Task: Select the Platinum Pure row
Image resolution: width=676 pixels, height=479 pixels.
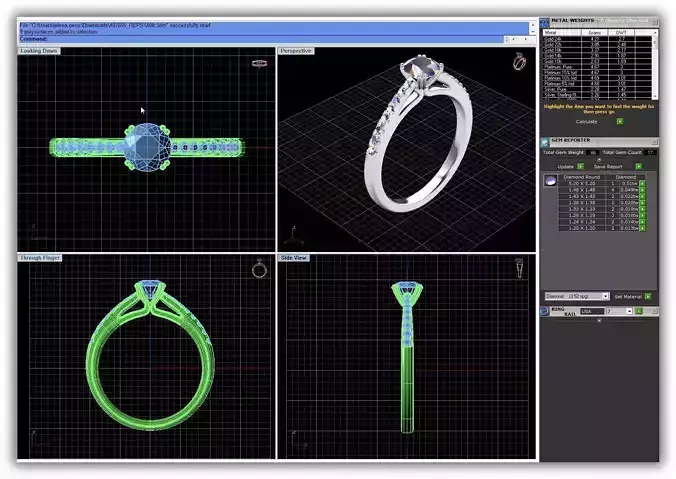Action: [x=597, y=67]
